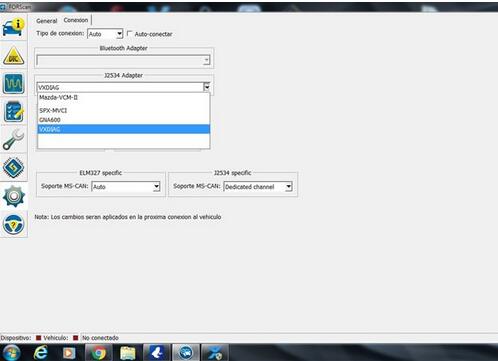
Task: Open the chip module programming icon
Action: [13, 167]
